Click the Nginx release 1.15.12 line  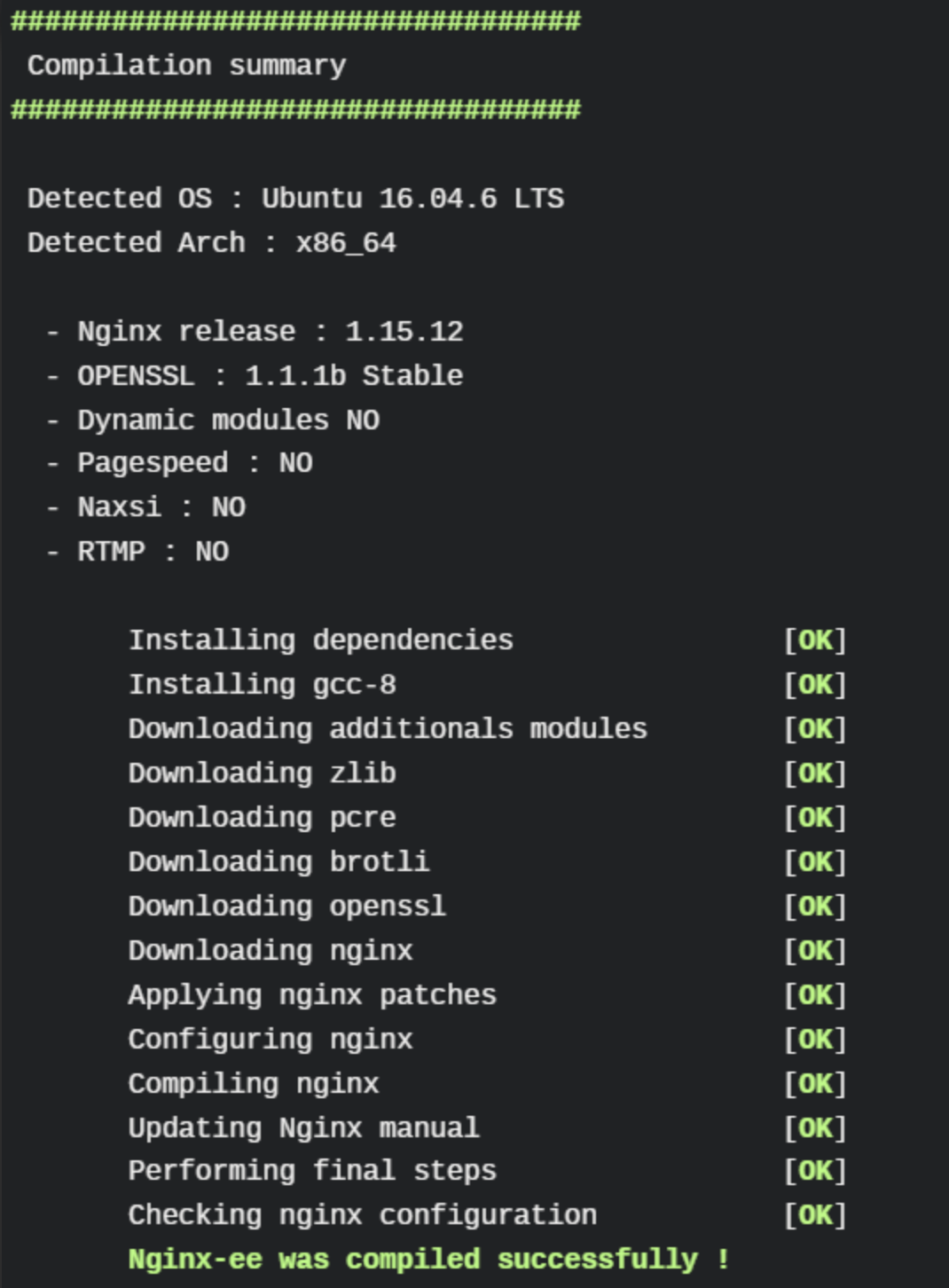[x=270, y=331]
